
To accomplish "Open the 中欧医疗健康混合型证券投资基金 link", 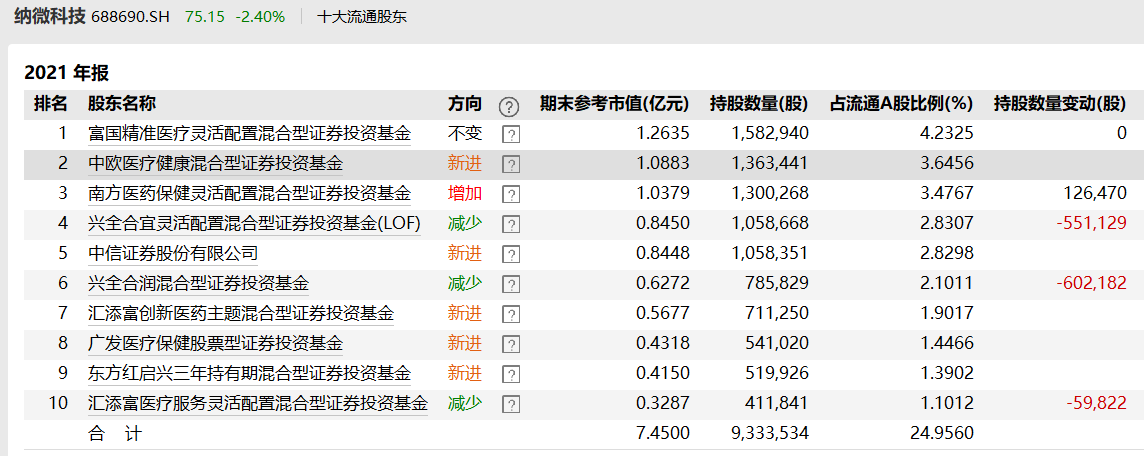I will pyautogui.click(x=215, y=163).
